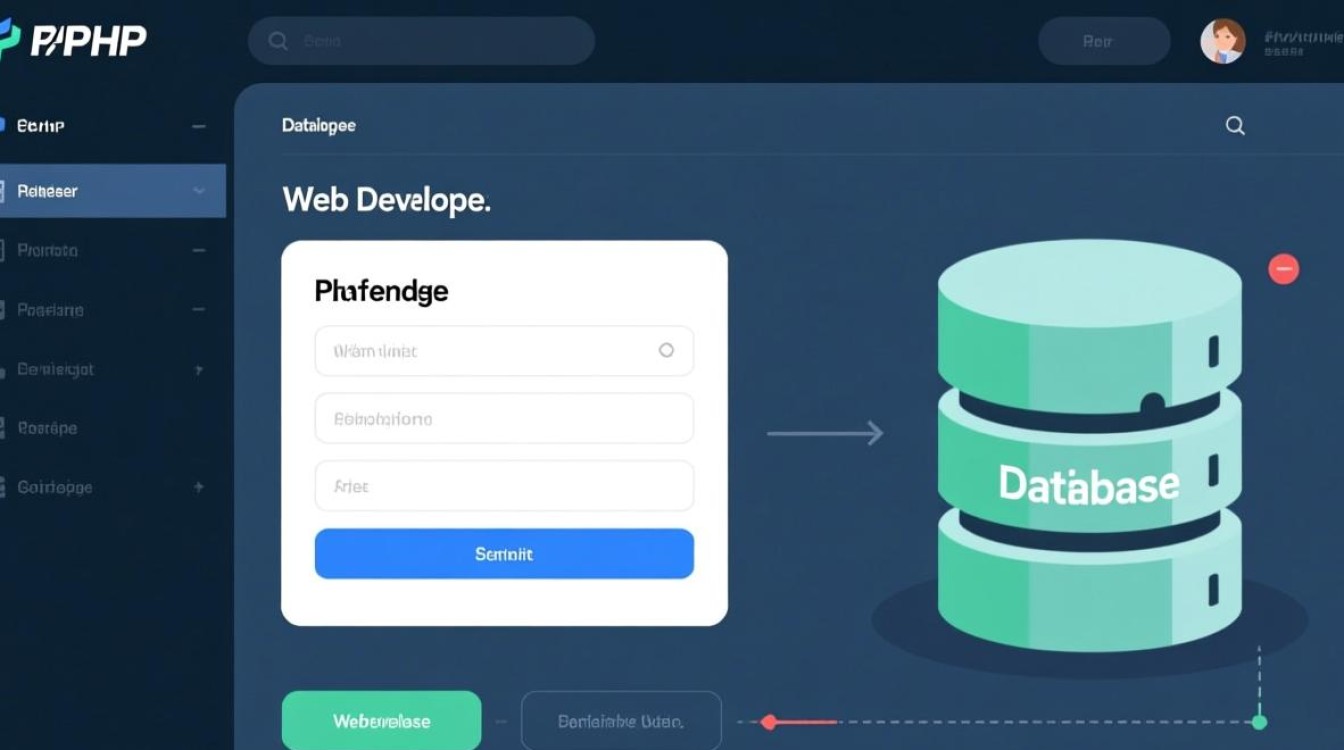
Task: Click the green Database cylinder illustration
Action: click(1088, 450)
